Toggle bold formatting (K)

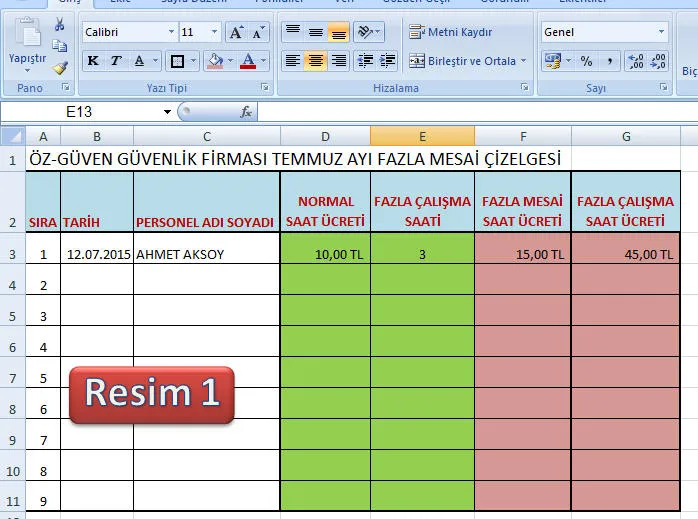[x=93, y=62]
